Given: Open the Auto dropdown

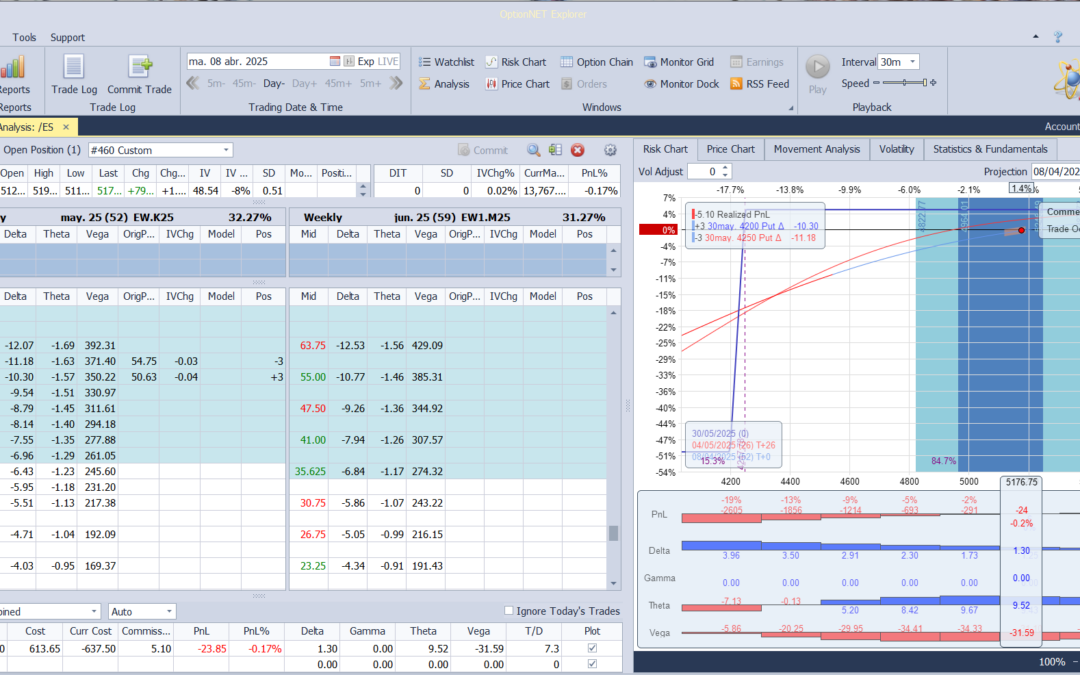Looking at the screenshot, I should click(x=142, y=612).
